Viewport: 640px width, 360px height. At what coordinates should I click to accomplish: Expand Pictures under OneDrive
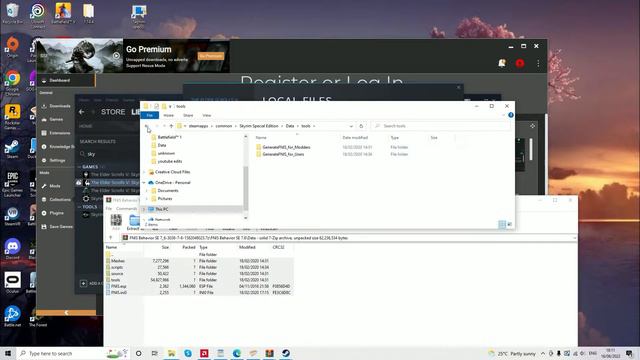[147, 199]
